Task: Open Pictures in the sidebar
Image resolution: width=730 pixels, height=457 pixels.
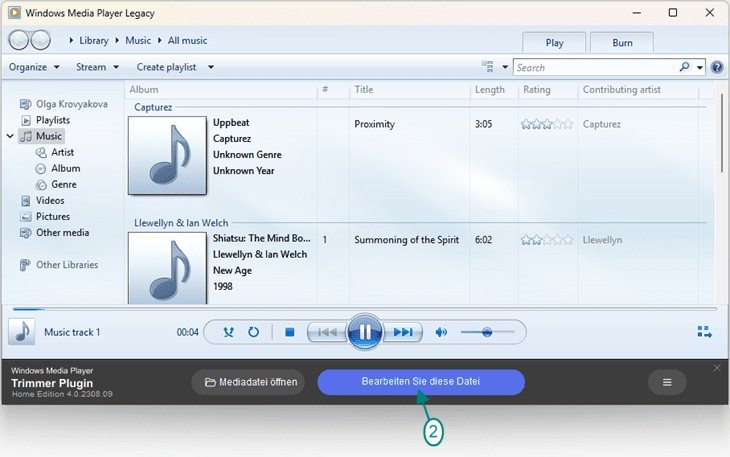Action: coord(46,216)
